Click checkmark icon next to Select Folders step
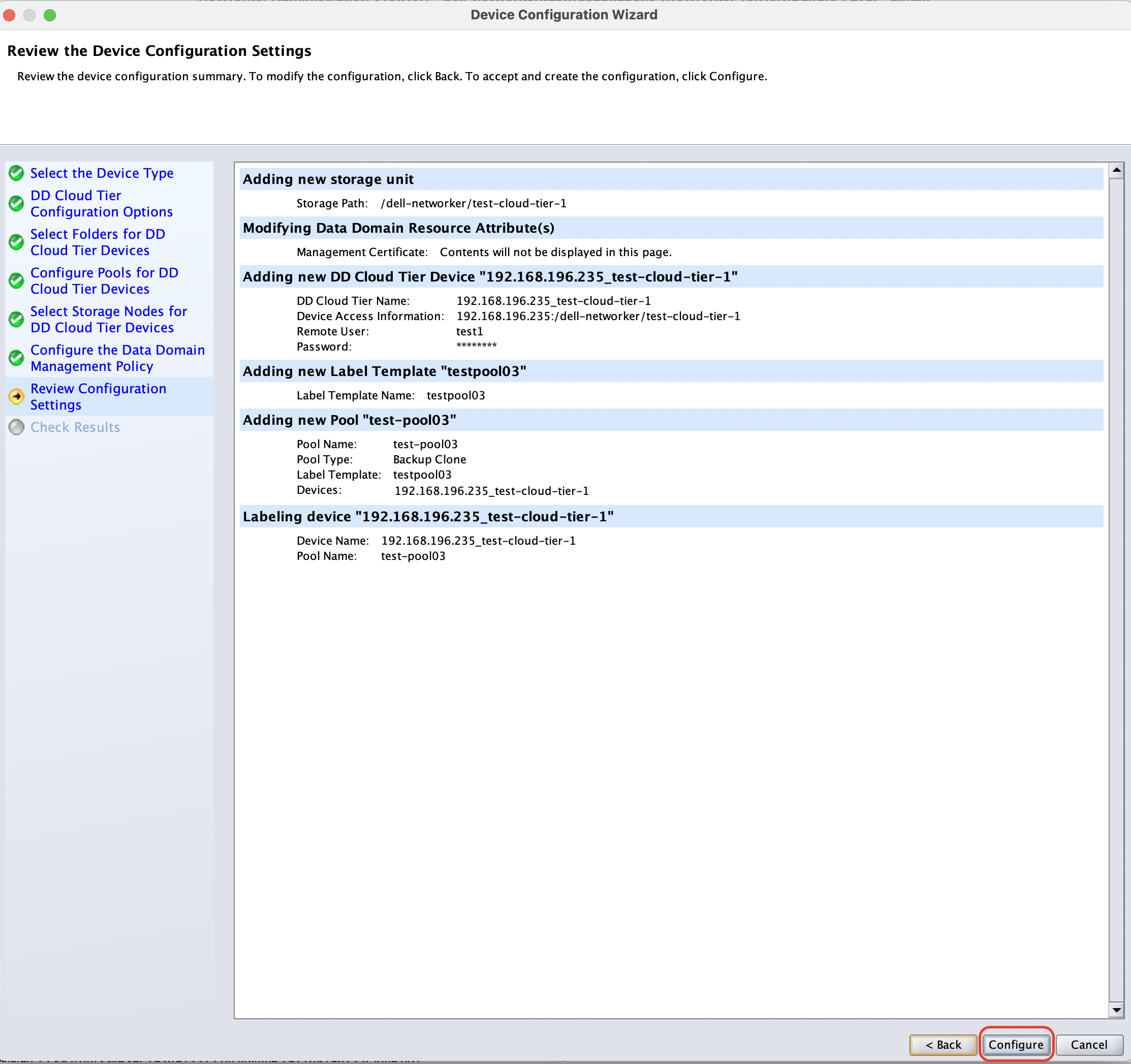 (x=16, y=242)
